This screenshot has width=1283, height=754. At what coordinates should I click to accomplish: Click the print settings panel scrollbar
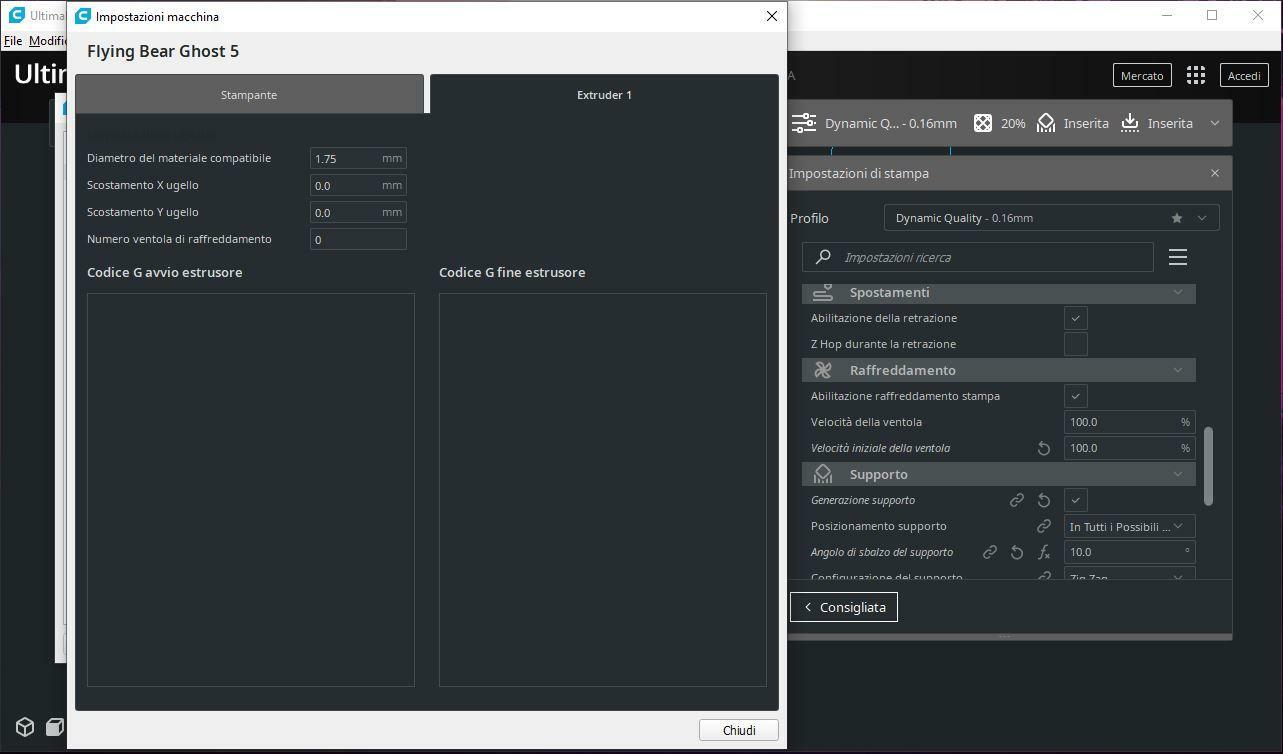click(1208, 466)
